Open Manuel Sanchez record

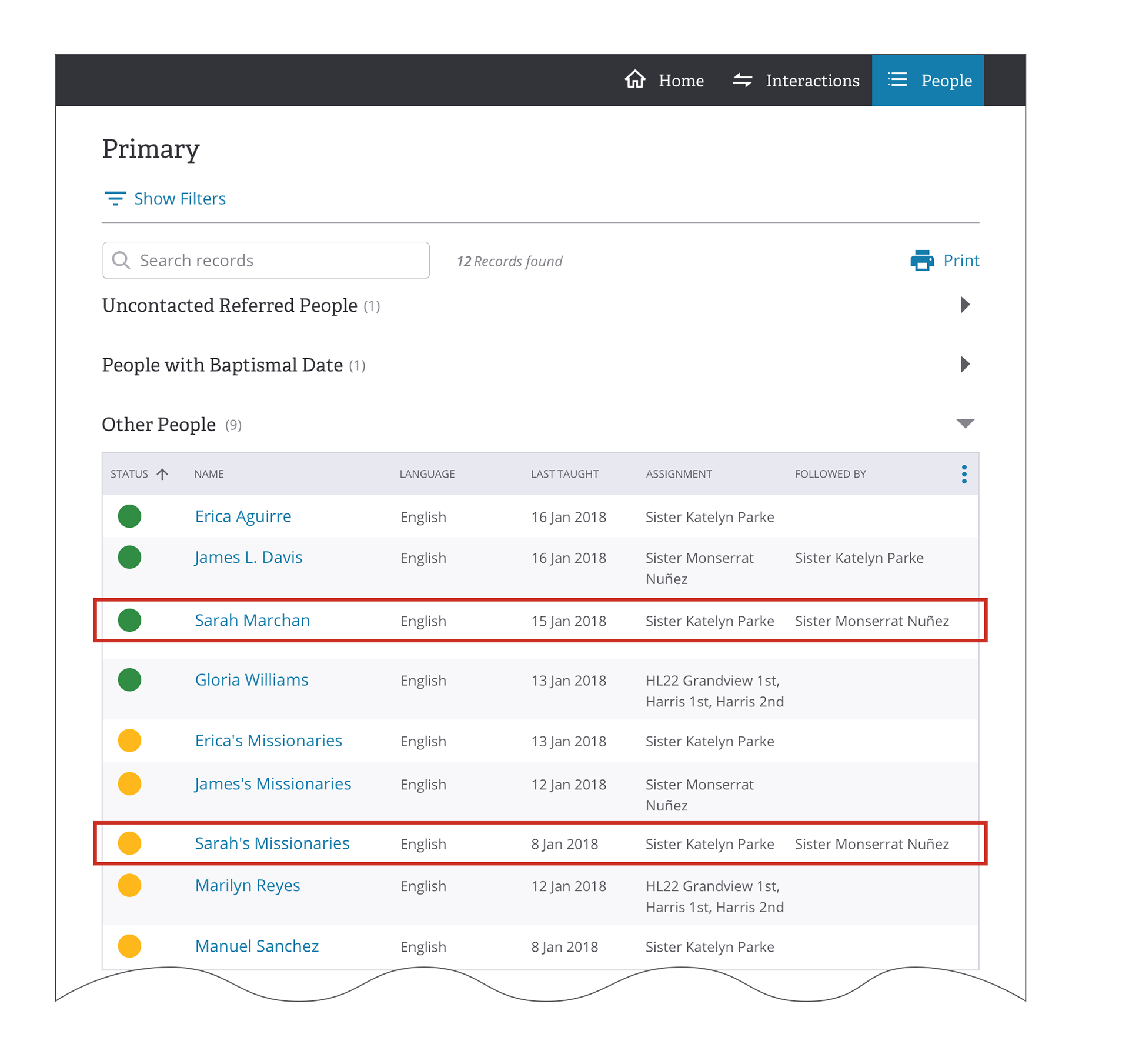256,946
